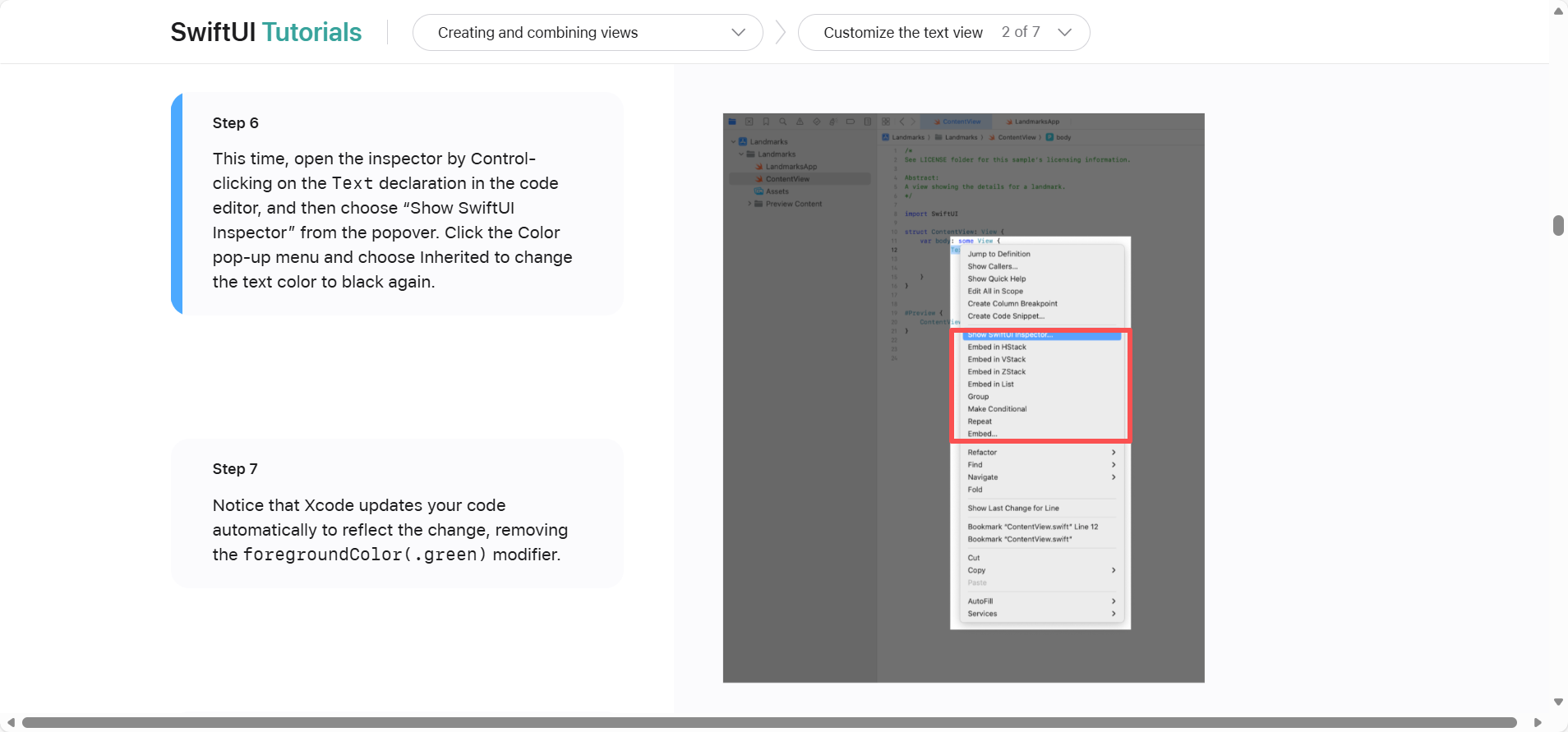The width and height of the screenshot is (1568, 732).
Task: Select the Step 7 instruction card
Action: tap(397, 513)
